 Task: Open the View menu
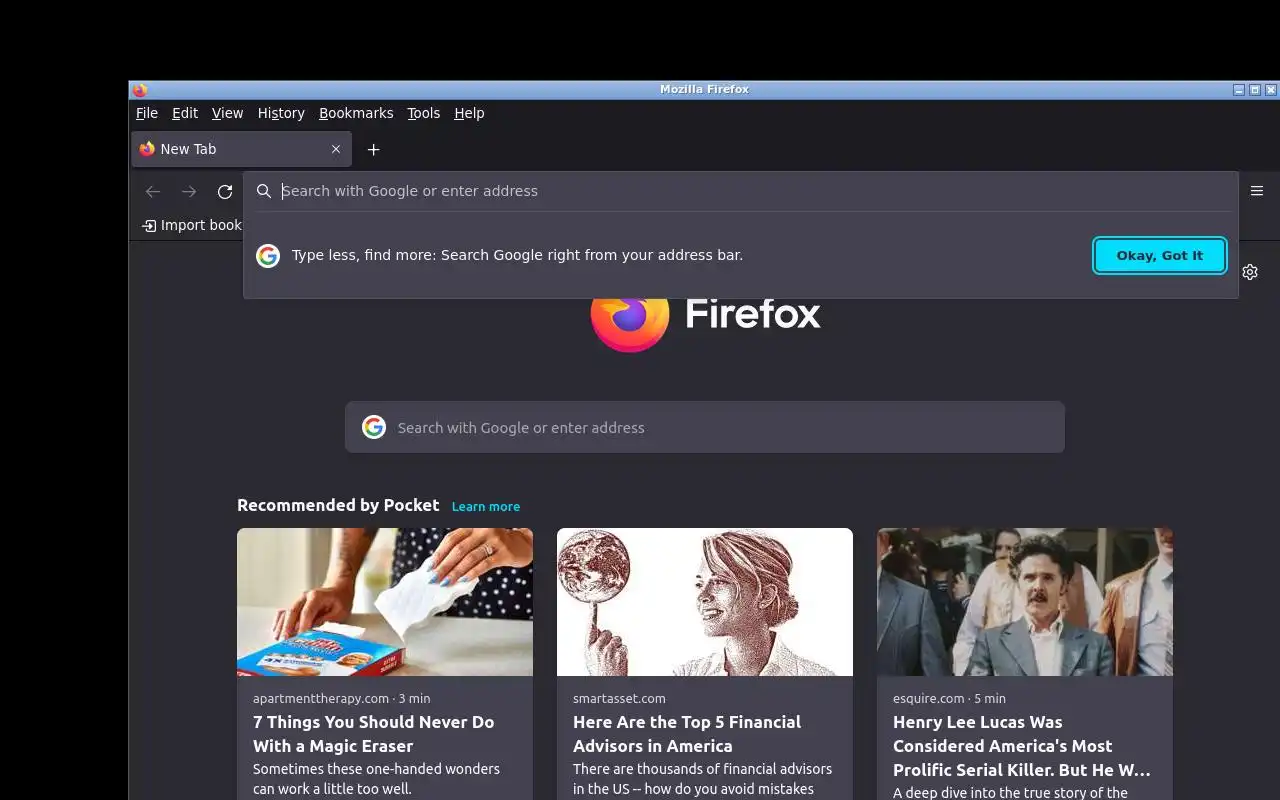pyautogui.click(x=227, y=113)
